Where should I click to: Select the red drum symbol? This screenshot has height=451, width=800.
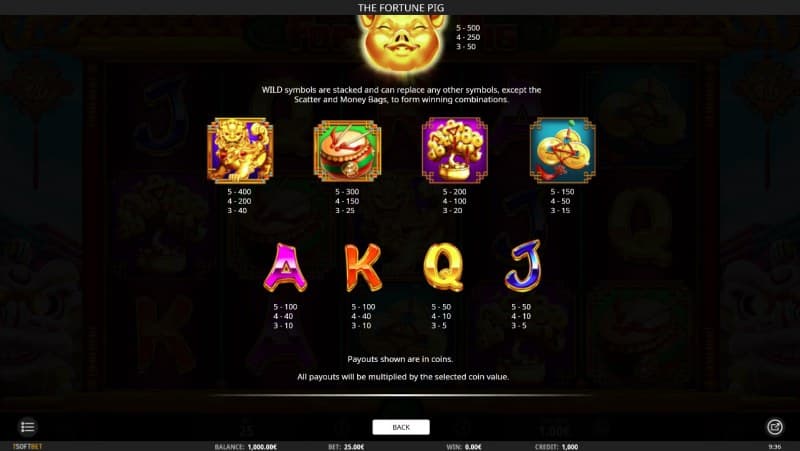(x=347, y=151)
